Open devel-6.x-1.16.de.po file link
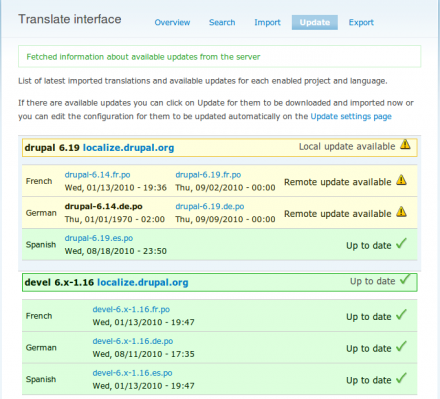Image resolution: width=440 pixels, height=399 pixels. coord(133,341)
